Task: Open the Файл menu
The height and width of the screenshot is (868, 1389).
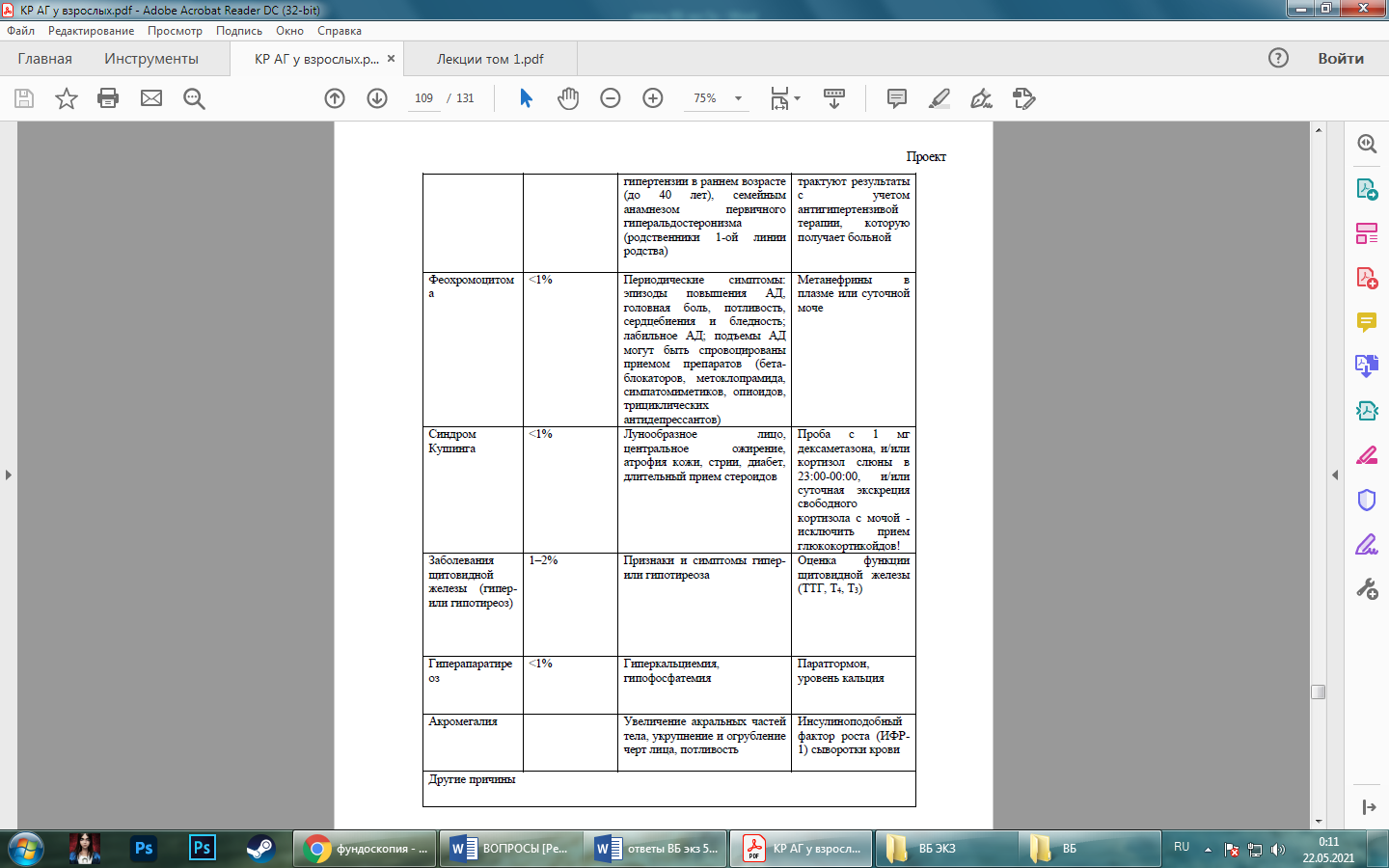Action: 20,31
